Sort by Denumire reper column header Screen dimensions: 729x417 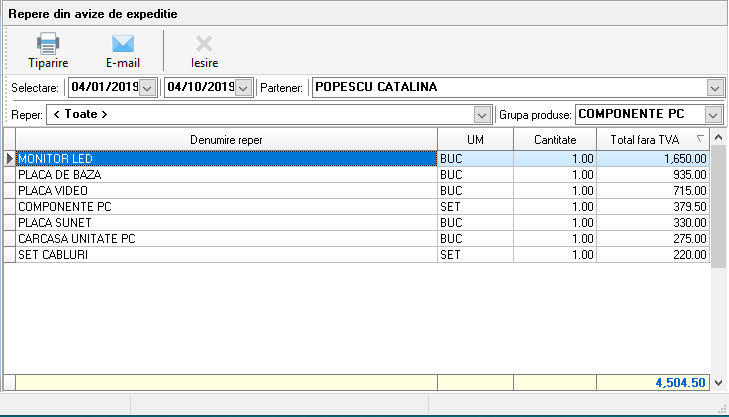pyautogui.click(x=226, y=139)
